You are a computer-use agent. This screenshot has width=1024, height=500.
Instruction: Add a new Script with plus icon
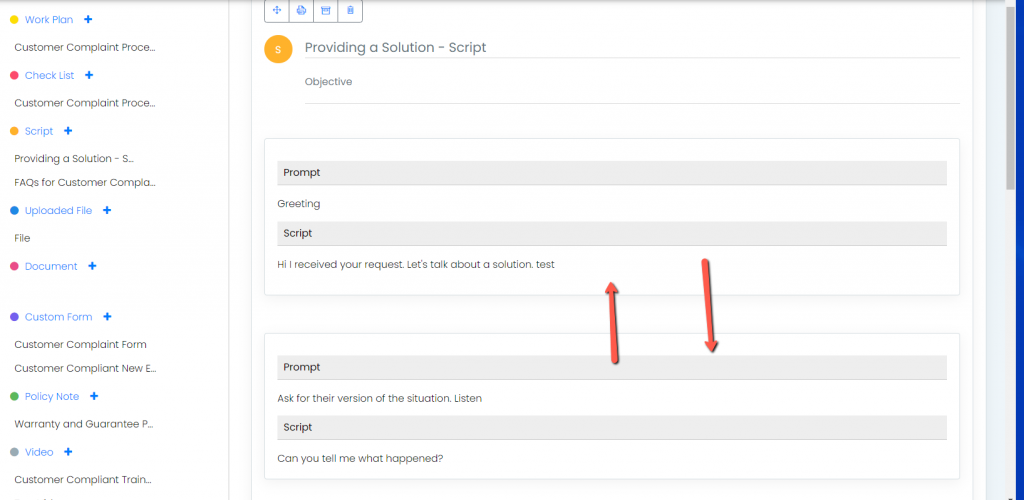pos(68,131)
